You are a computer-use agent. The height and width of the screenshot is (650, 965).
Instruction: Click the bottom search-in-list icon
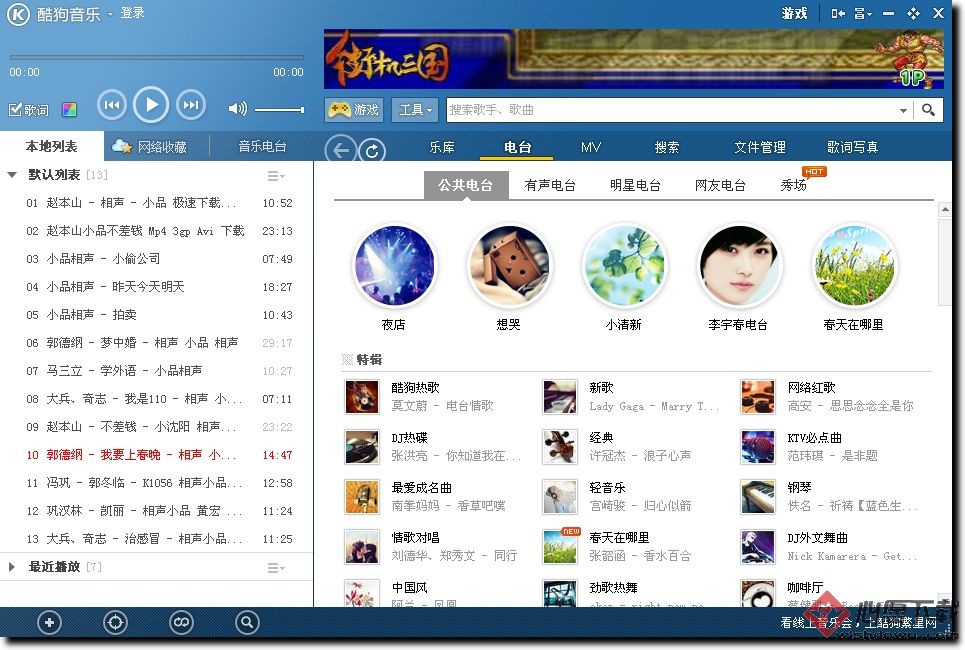point(247,623)
